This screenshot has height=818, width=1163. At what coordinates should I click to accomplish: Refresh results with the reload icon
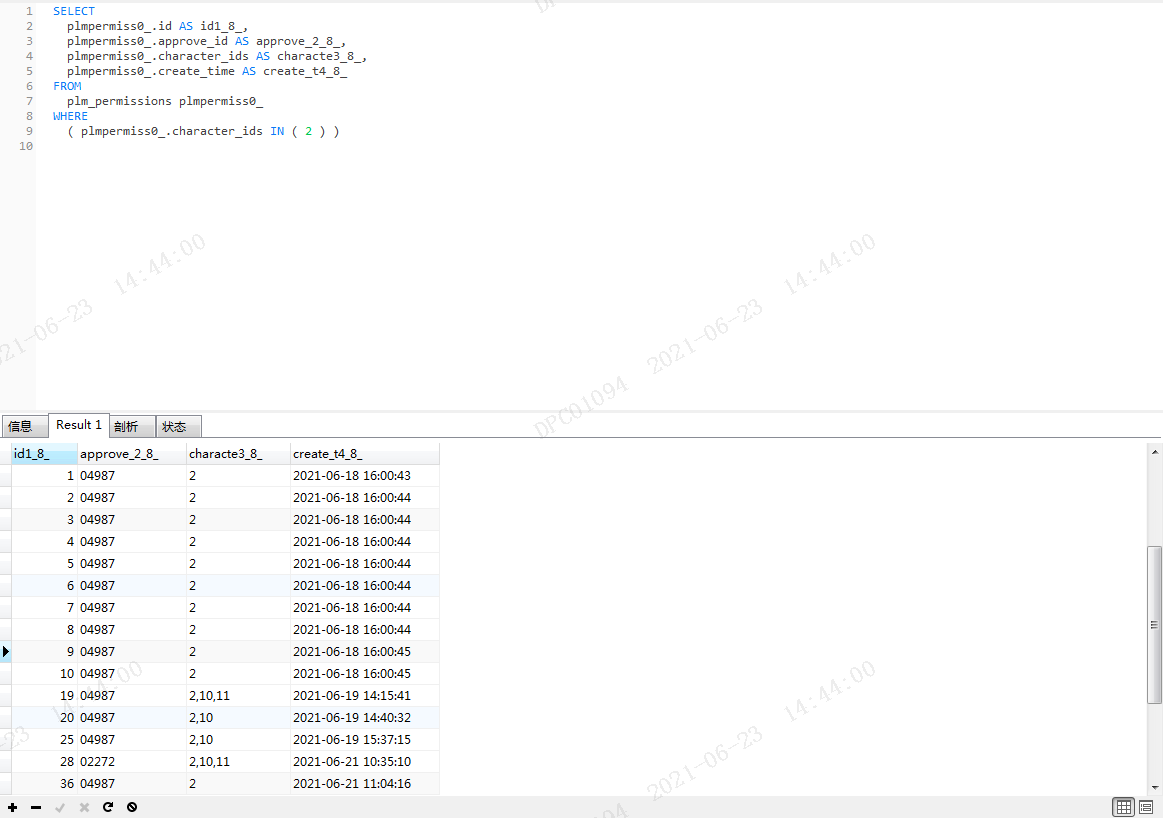[108, 807]
